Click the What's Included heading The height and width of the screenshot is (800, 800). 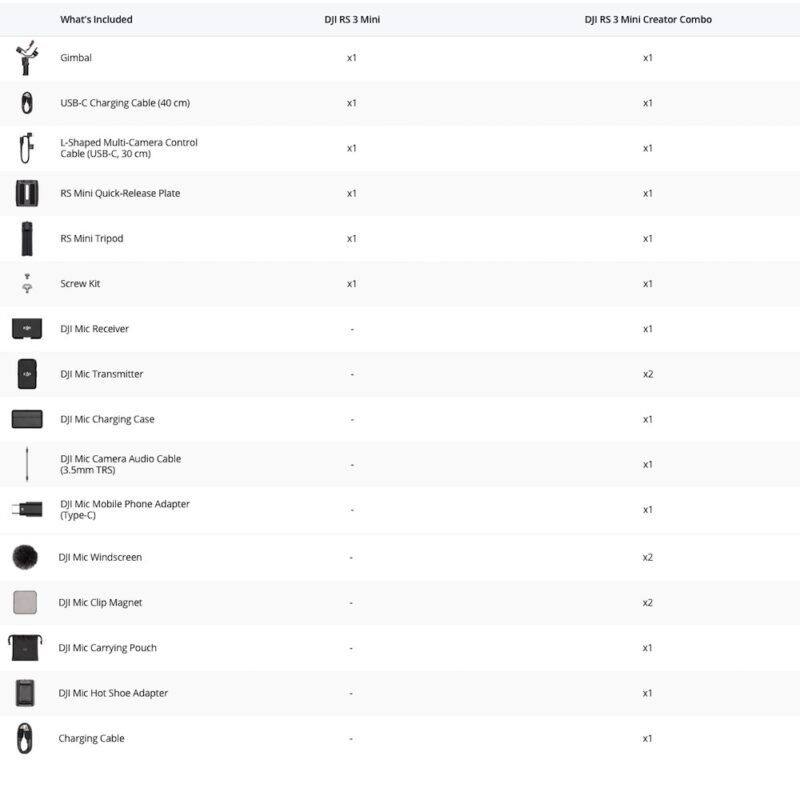[96, 19]
